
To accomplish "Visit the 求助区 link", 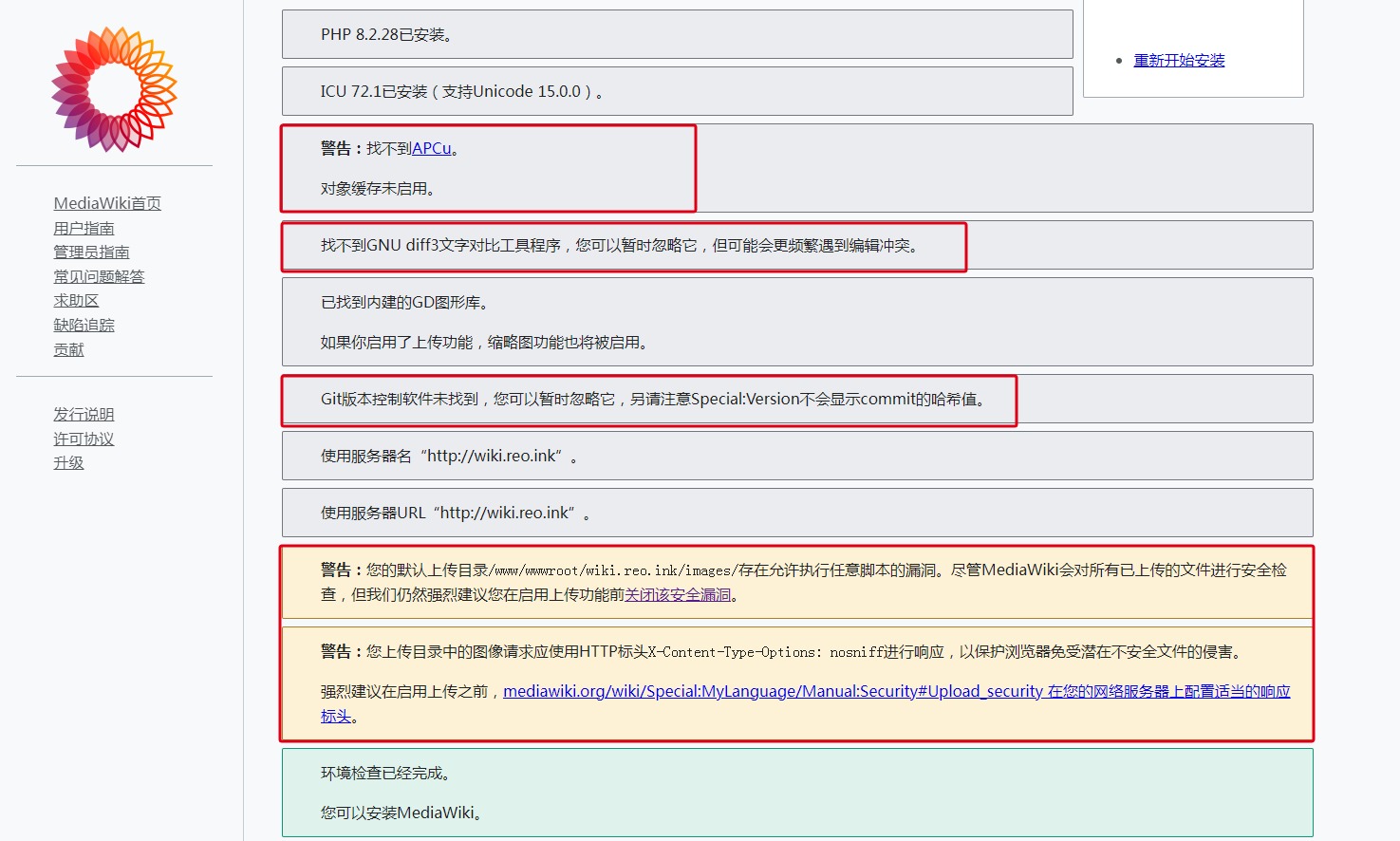I will click(x=76, y=300).
